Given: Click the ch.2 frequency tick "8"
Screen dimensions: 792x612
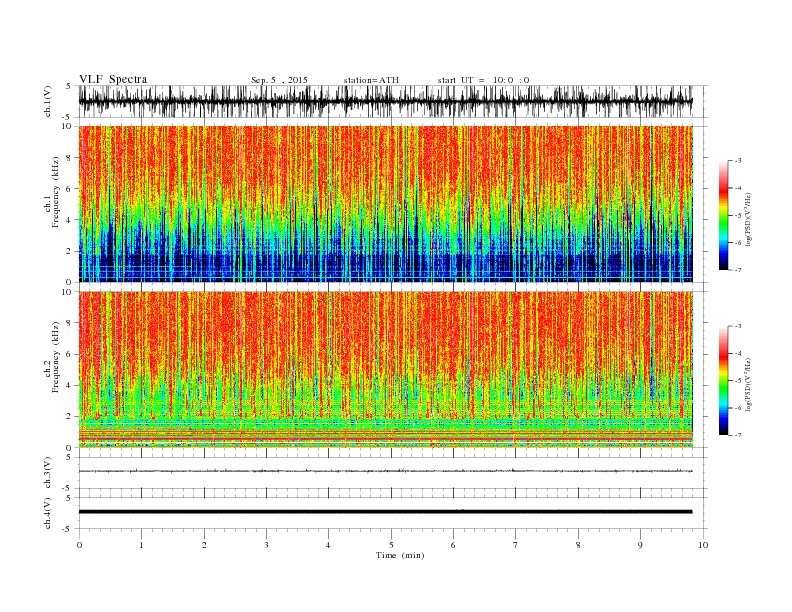Looking at the screenshot, I should (x=70, y=323).
